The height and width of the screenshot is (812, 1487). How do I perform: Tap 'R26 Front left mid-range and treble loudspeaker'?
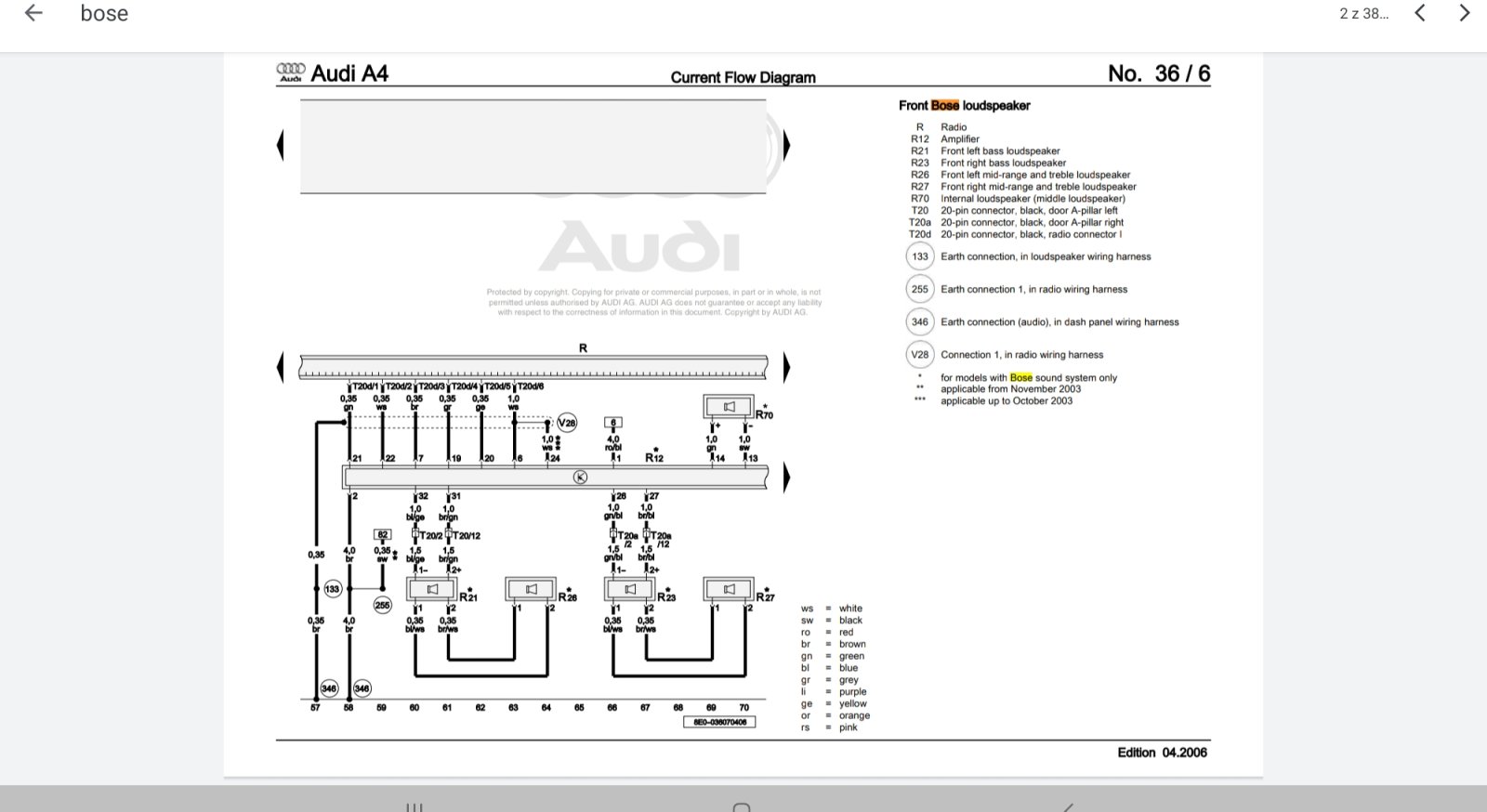[x=1020, y=175]
